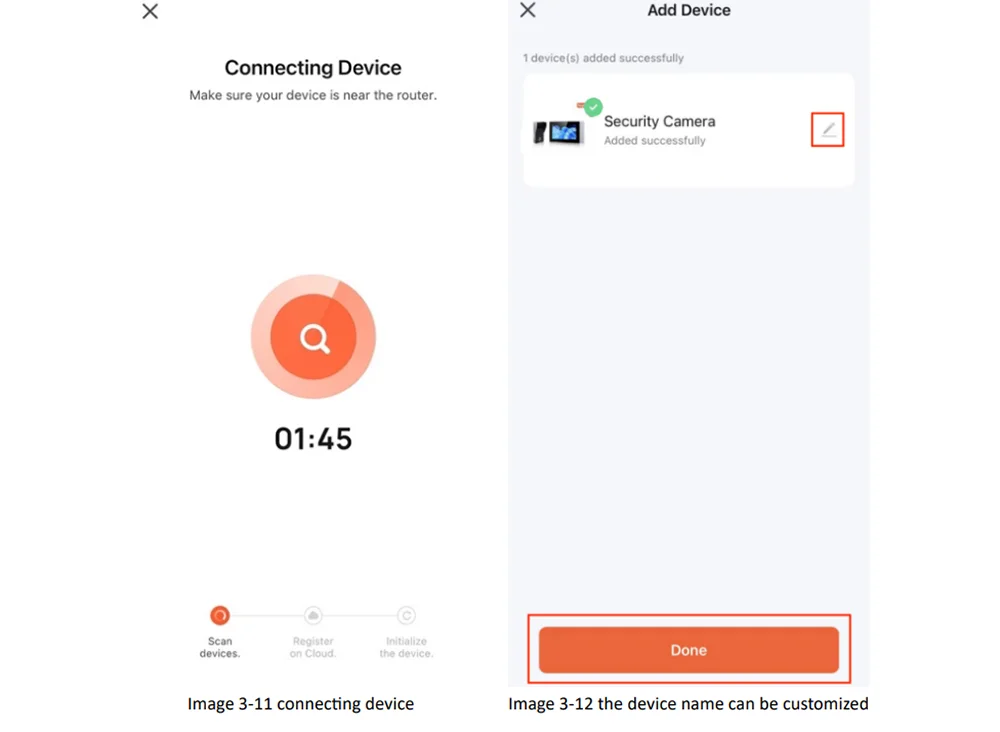Click the Connecting Device heading
The height and width of the screenshot is (732, 1000).
[313, 68]
